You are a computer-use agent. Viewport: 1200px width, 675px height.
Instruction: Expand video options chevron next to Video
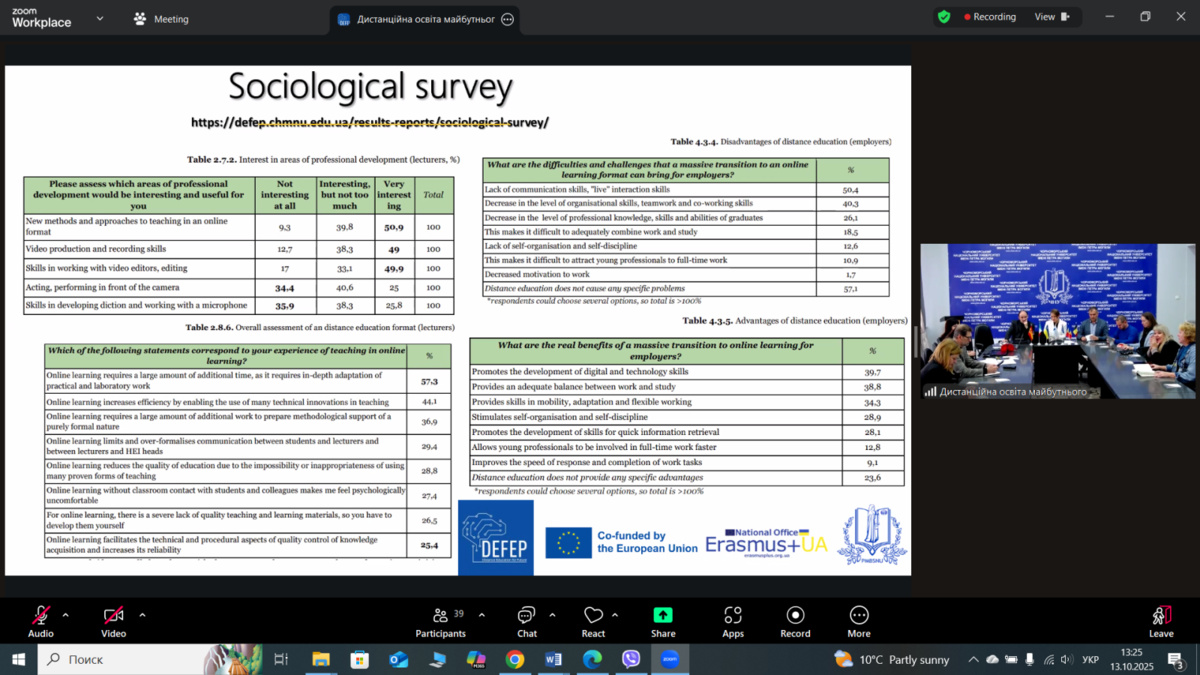tap(142, 615)
